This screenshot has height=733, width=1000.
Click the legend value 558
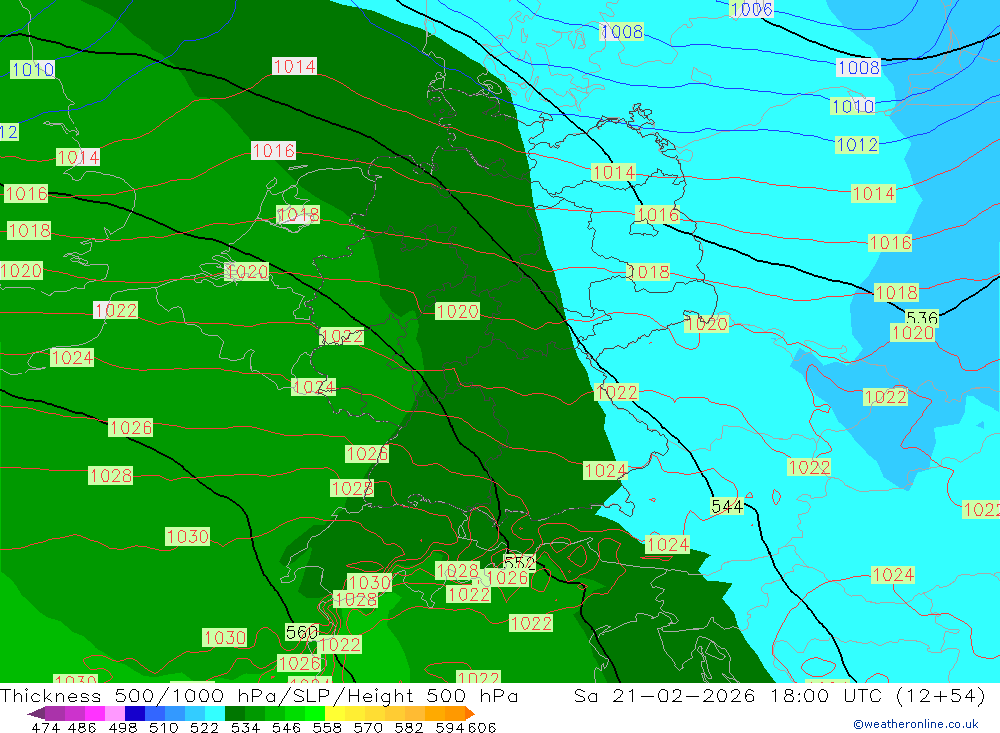point(327,727)
